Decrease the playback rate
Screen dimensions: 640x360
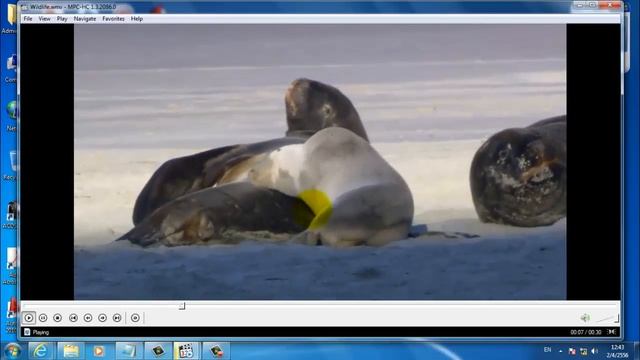(x=88, y=318)
